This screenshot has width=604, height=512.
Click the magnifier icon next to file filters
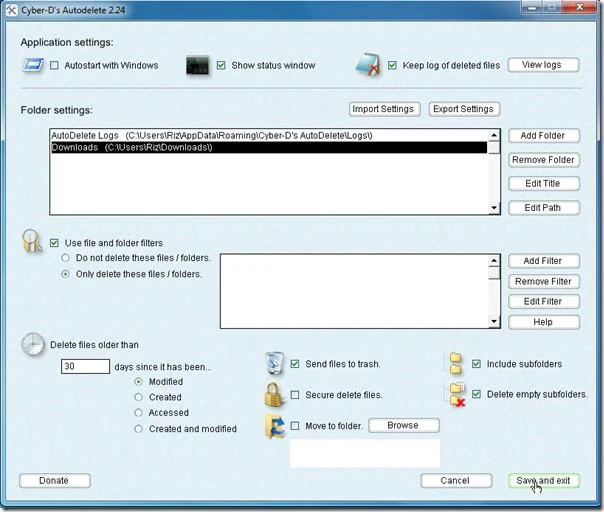32,242
